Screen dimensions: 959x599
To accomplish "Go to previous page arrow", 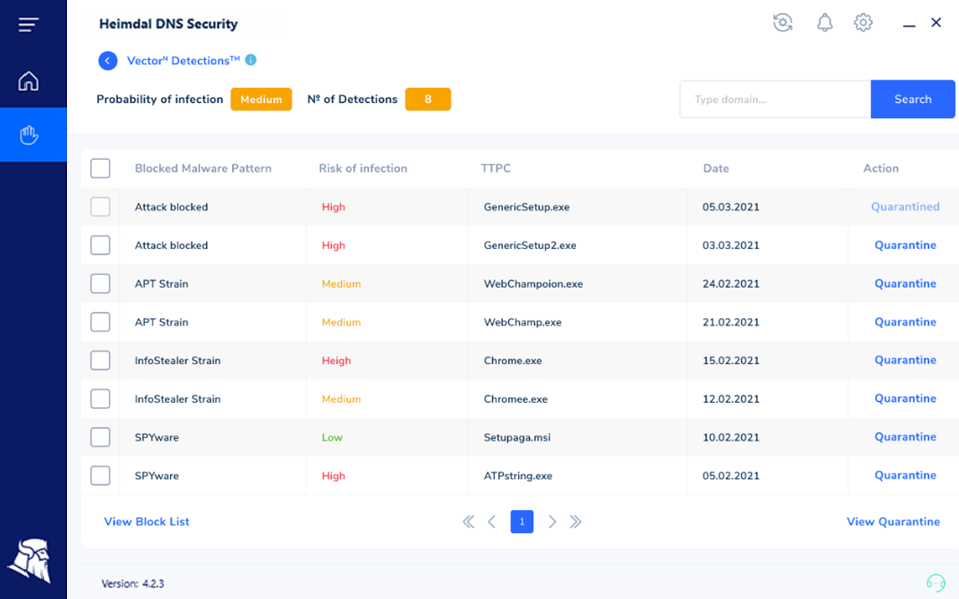I will [492, 521].
